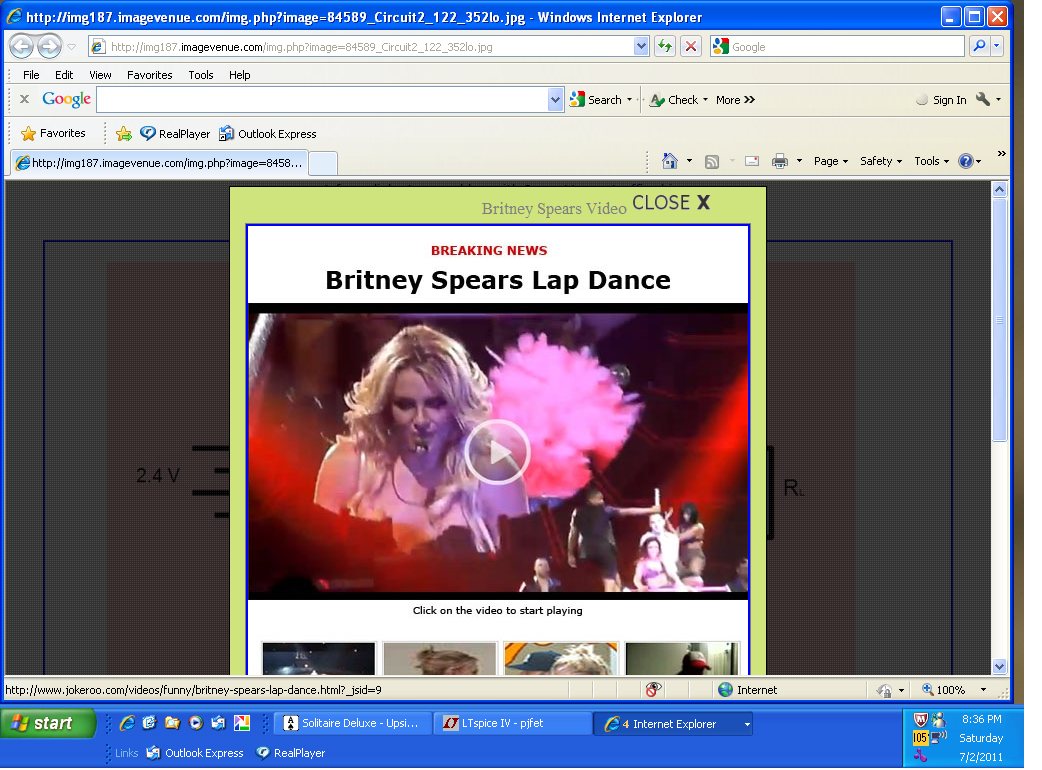The image size is (1042, 770).
Task: Switch to LTspice IV - pjfet taskbar button
Action: pyautogui.click(x=512, y=723)
